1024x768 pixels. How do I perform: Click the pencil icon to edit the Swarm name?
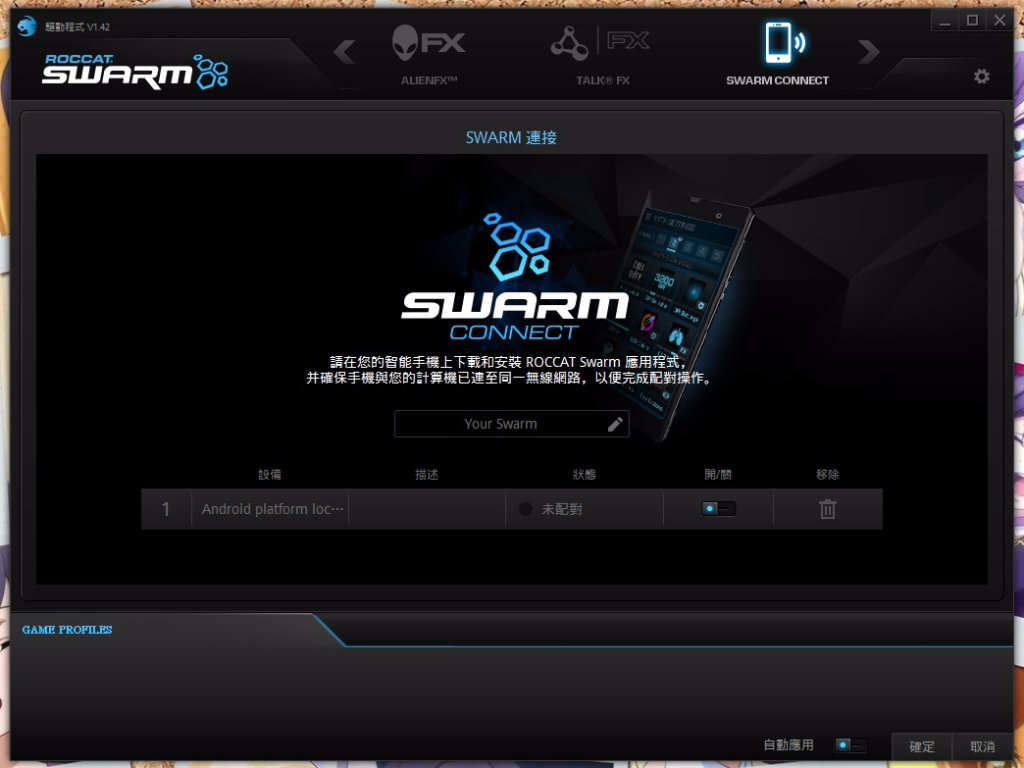pyautogui.click(x=615, y=424)
